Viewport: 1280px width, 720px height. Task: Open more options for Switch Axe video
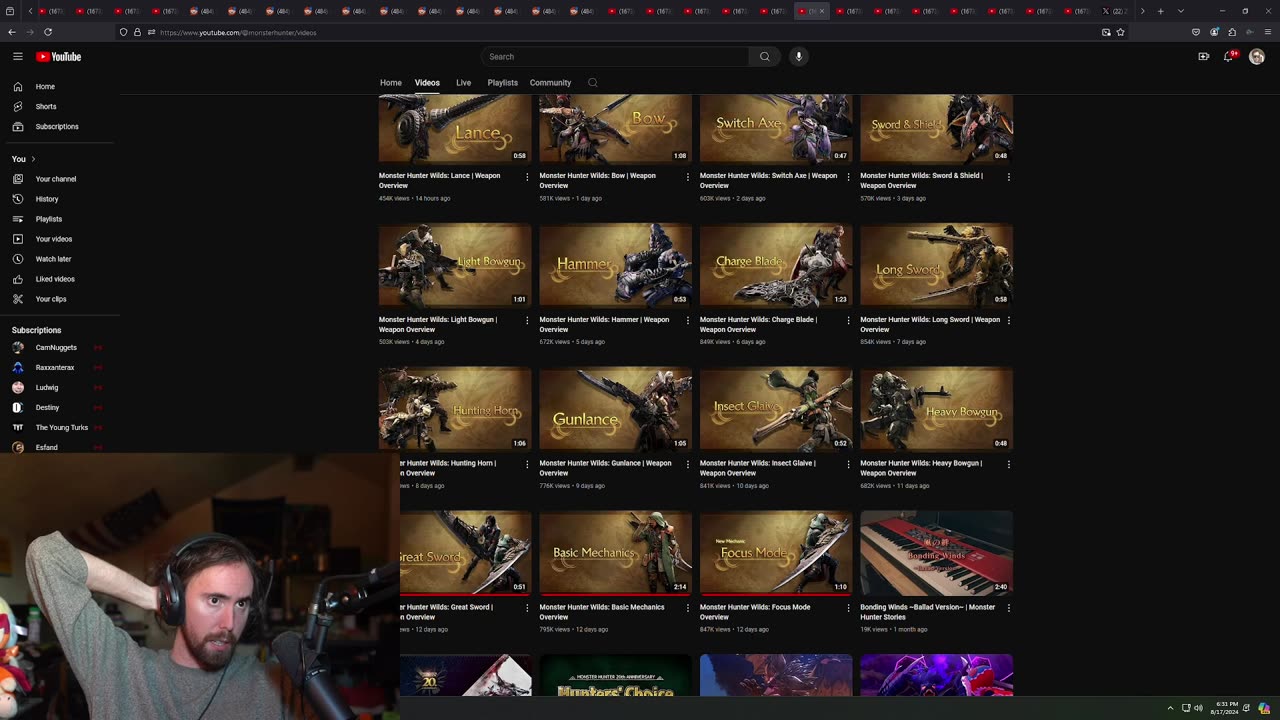click(x=848, y=177)
